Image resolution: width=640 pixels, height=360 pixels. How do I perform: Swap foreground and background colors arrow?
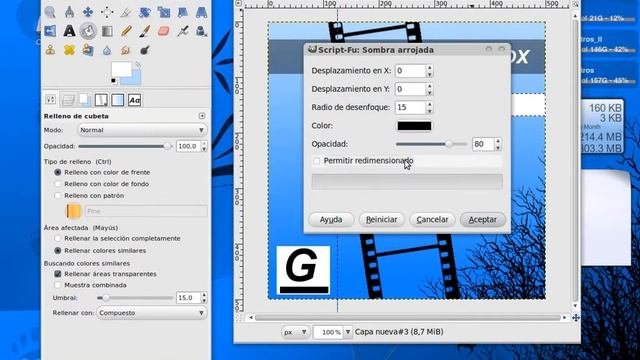138,64
